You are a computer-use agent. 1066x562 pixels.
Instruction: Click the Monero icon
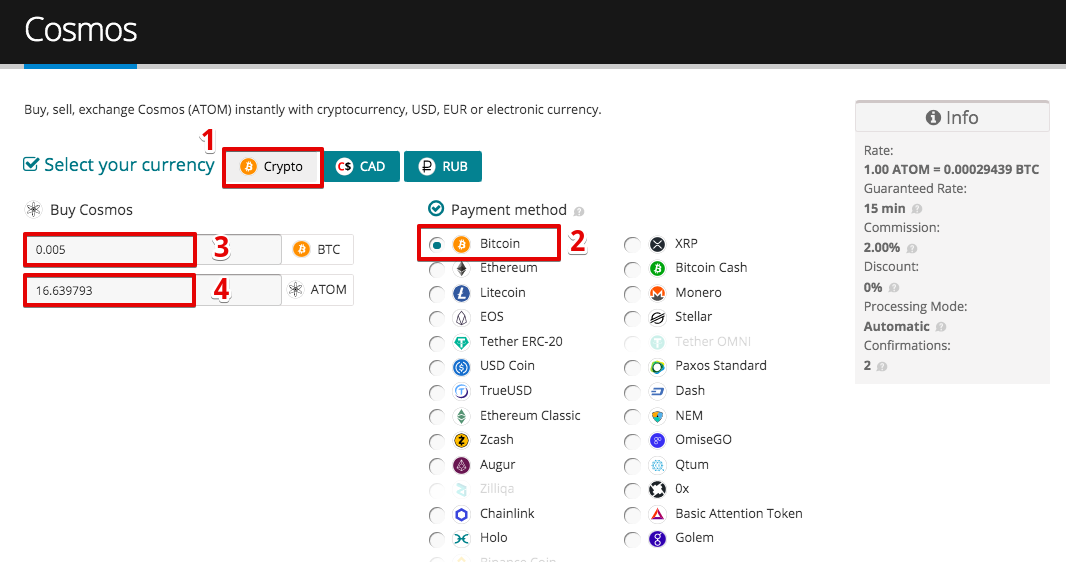pyautogui.click(x=657, y=293)
